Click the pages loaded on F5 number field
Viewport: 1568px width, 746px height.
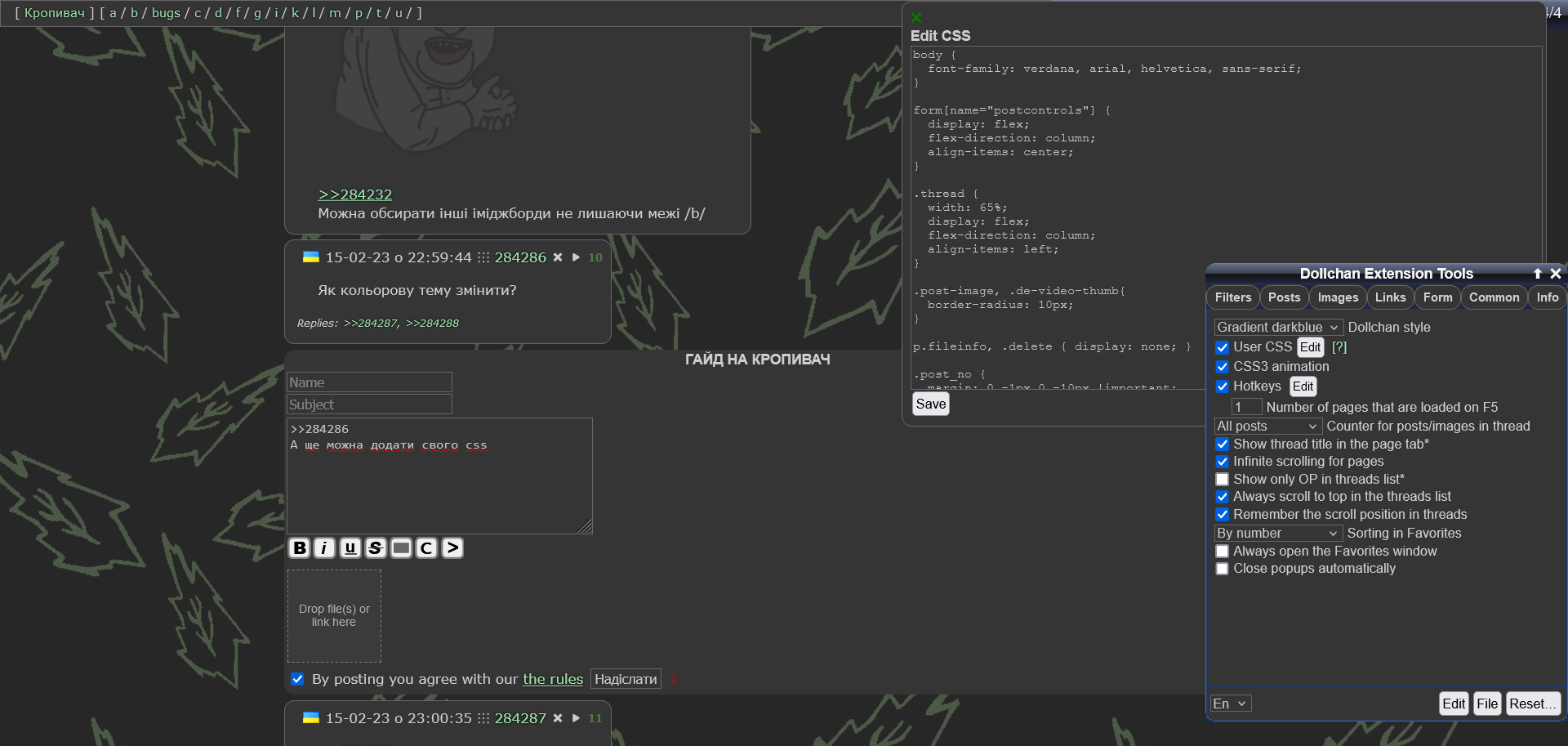point(1247,407)
